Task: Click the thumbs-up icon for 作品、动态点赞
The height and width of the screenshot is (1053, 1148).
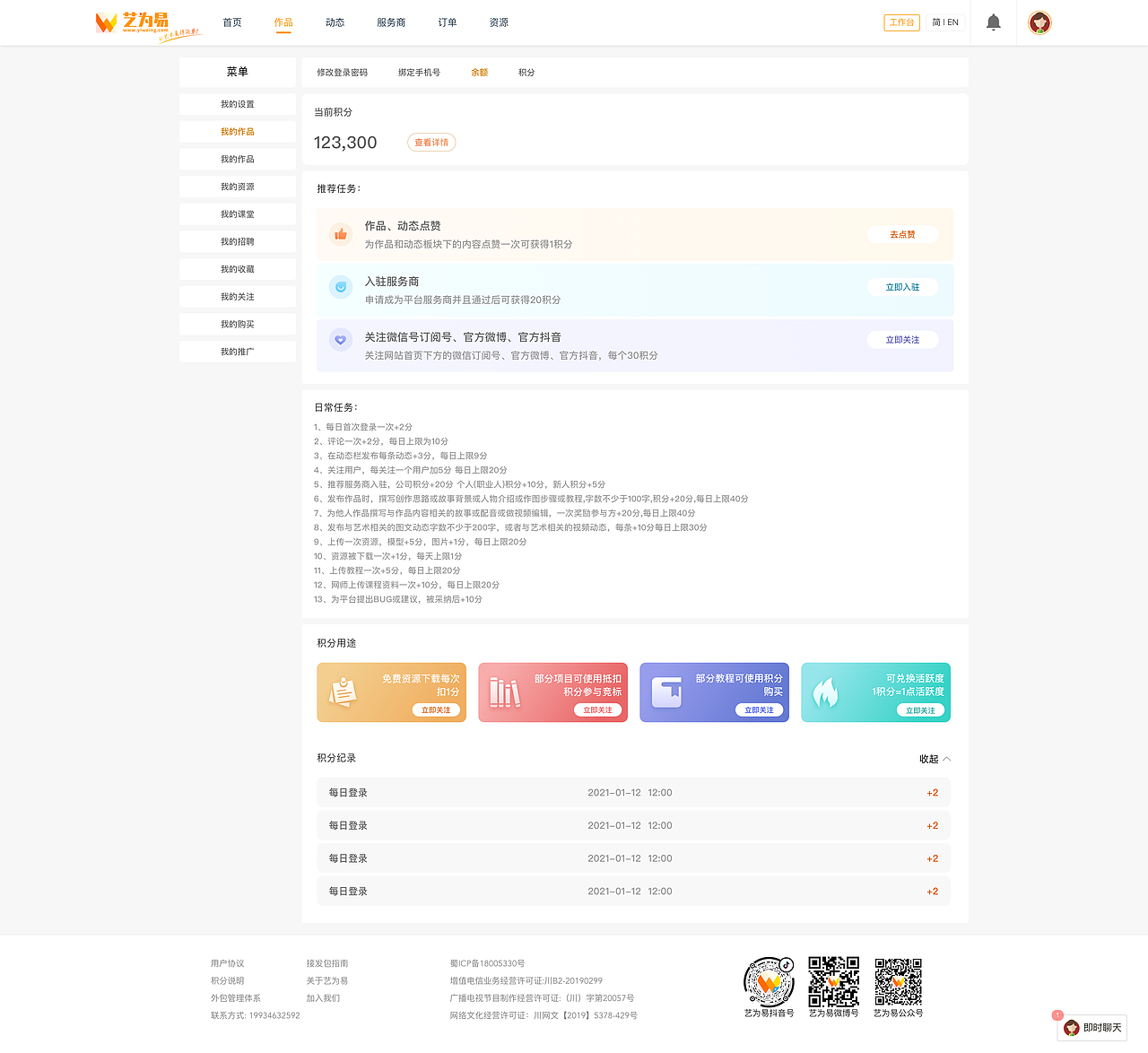Action: (341, 235)
